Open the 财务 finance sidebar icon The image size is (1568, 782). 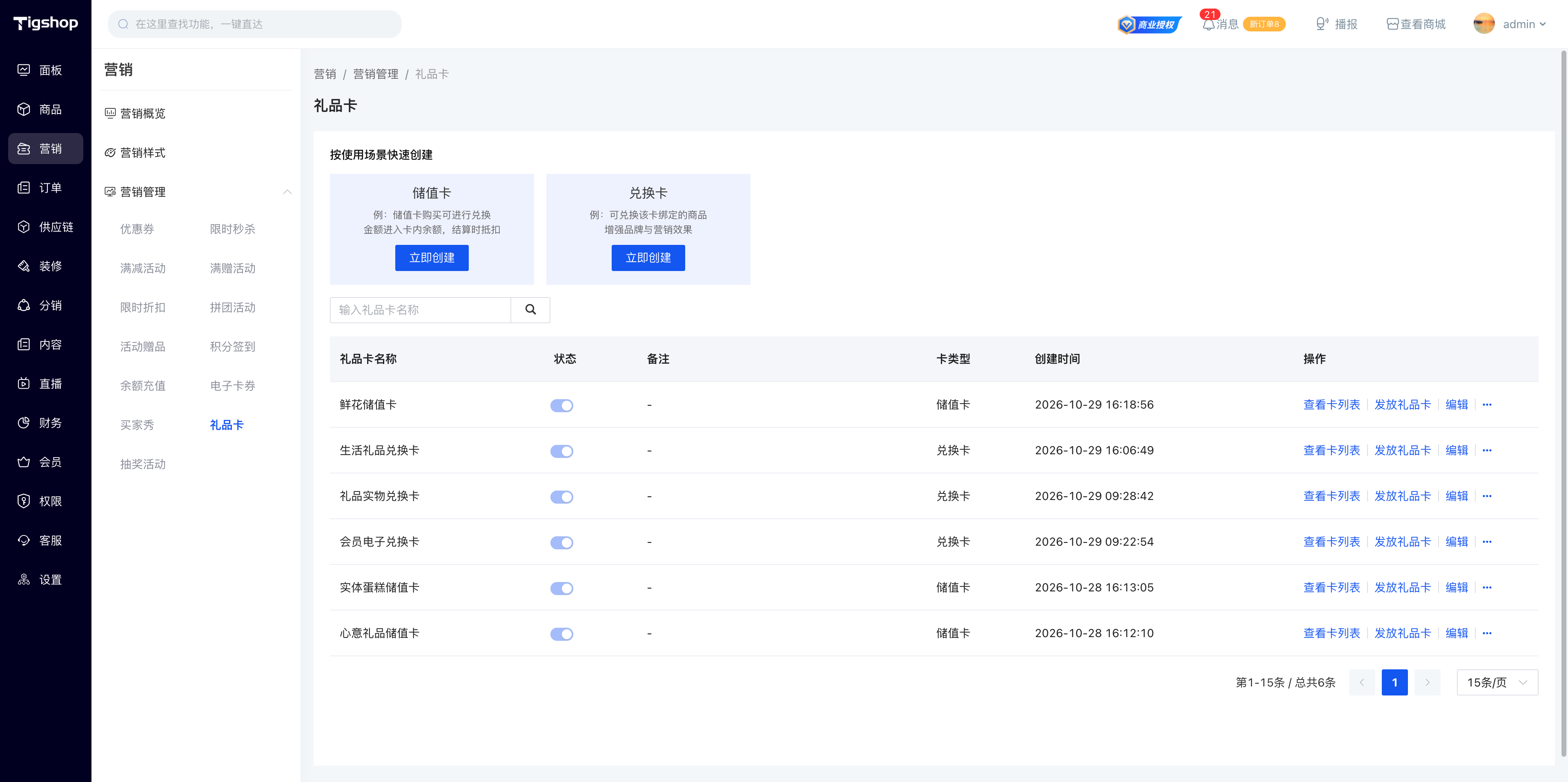pos(24,423)
